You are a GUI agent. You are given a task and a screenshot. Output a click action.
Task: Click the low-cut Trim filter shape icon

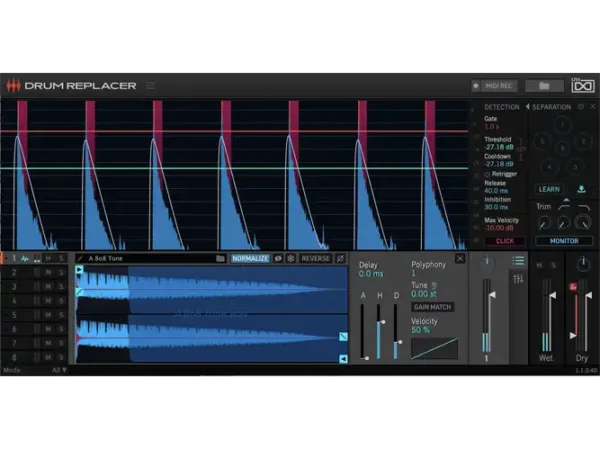(564, 207)
